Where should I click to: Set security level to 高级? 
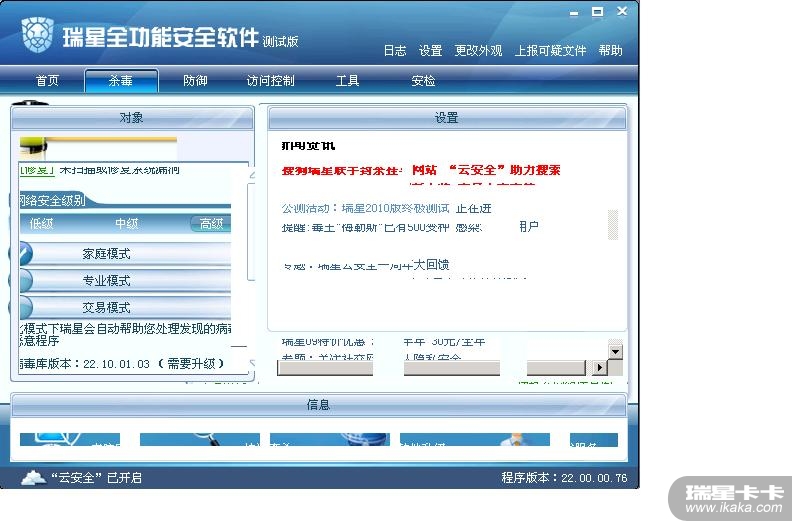point(211,223)
